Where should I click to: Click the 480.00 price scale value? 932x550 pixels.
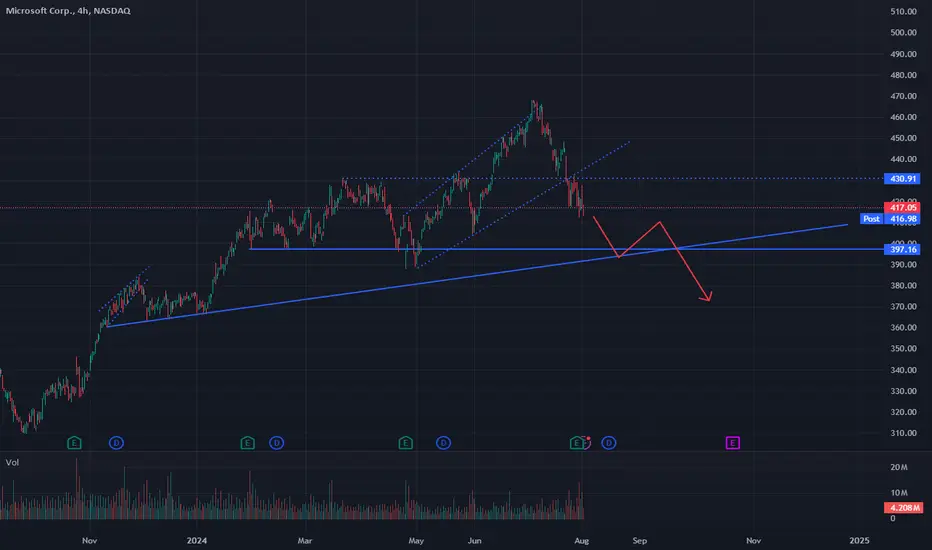903,75
